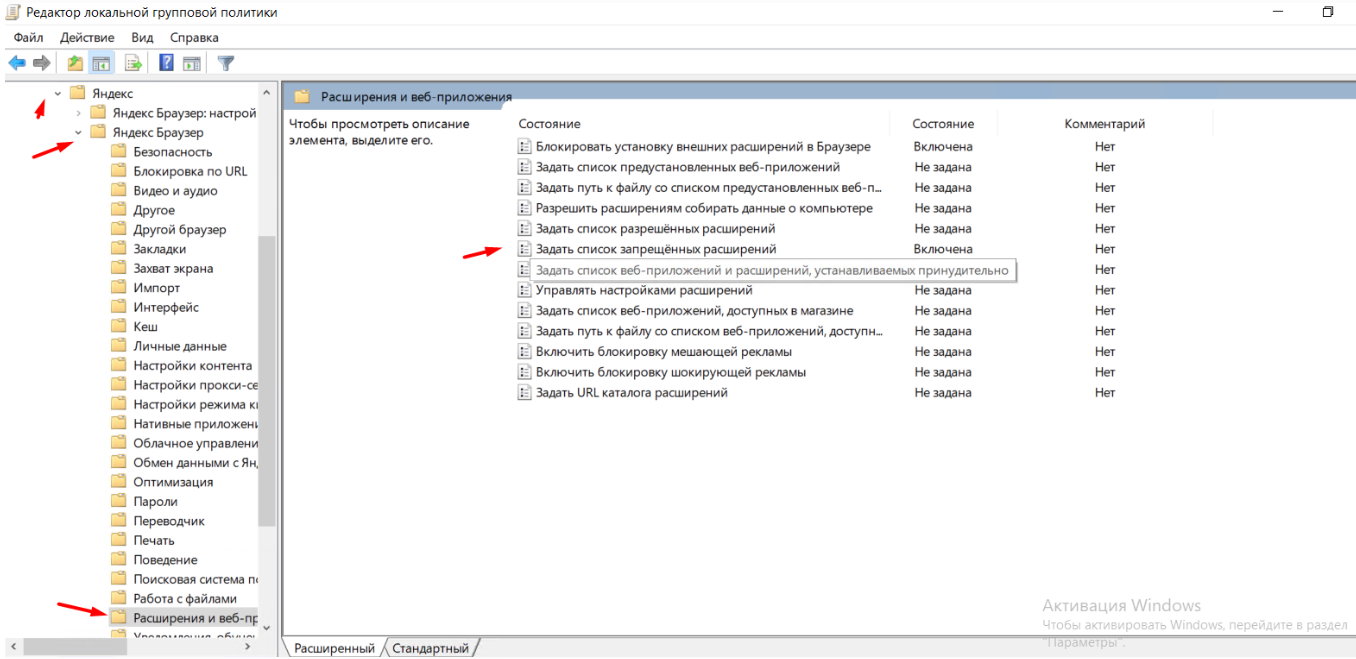
Task: Click 'Нет' comment of 'Управлять настройками расширений' row
Action: click(x=1104, y=290)
